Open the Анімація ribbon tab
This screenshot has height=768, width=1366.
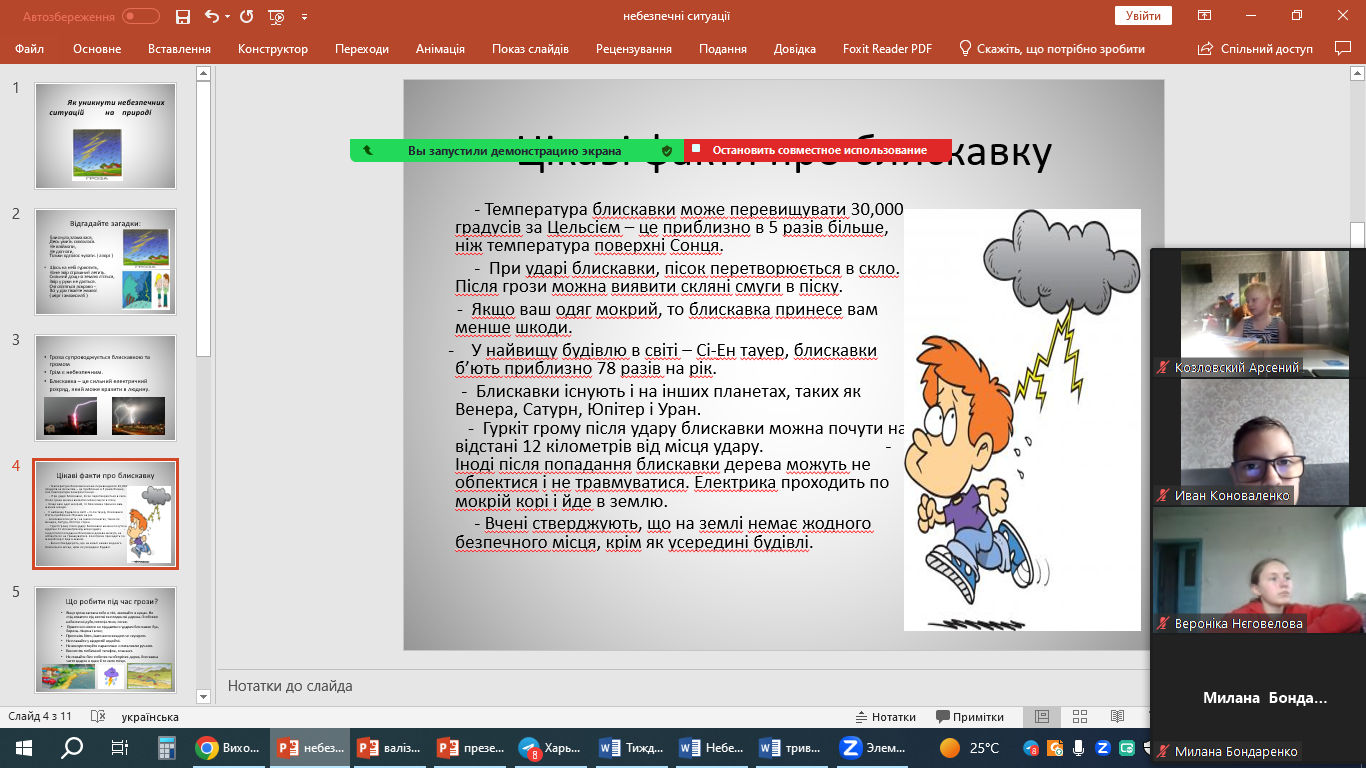[440, 49]
